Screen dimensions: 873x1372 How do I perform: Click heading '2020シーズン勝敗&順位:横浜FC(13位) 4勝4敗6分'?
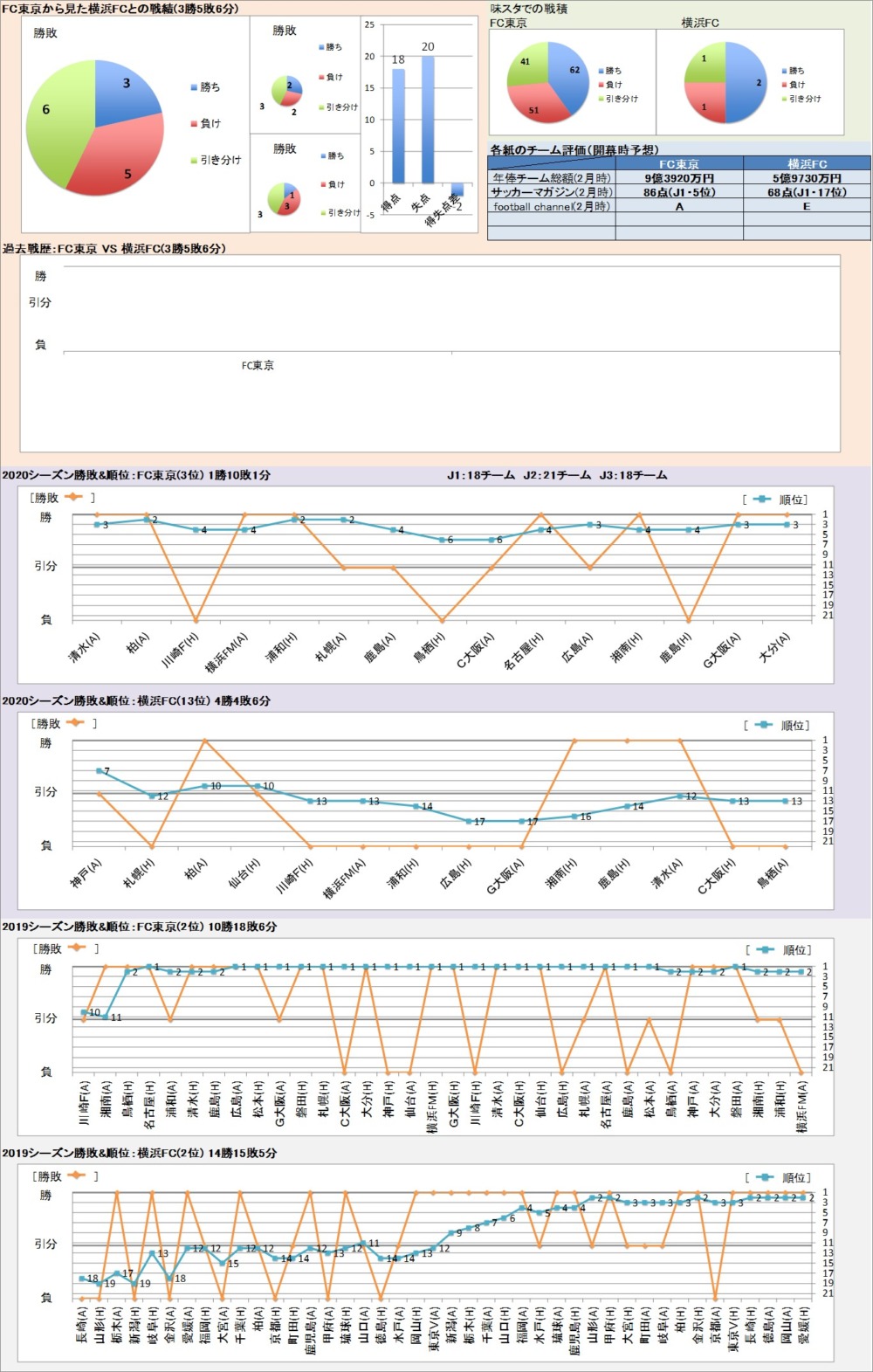[x=136, y=700]
